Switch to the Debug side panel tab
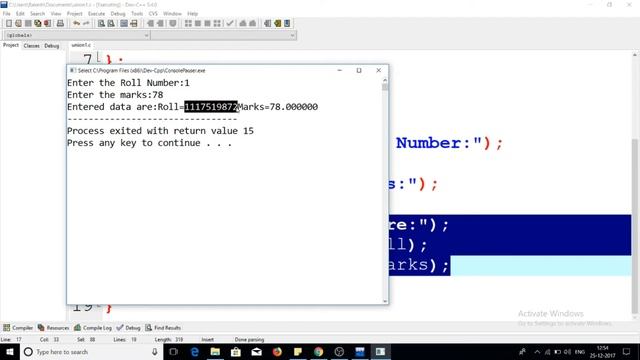Screen dimensions: 640x360 [x=52, y=46]
